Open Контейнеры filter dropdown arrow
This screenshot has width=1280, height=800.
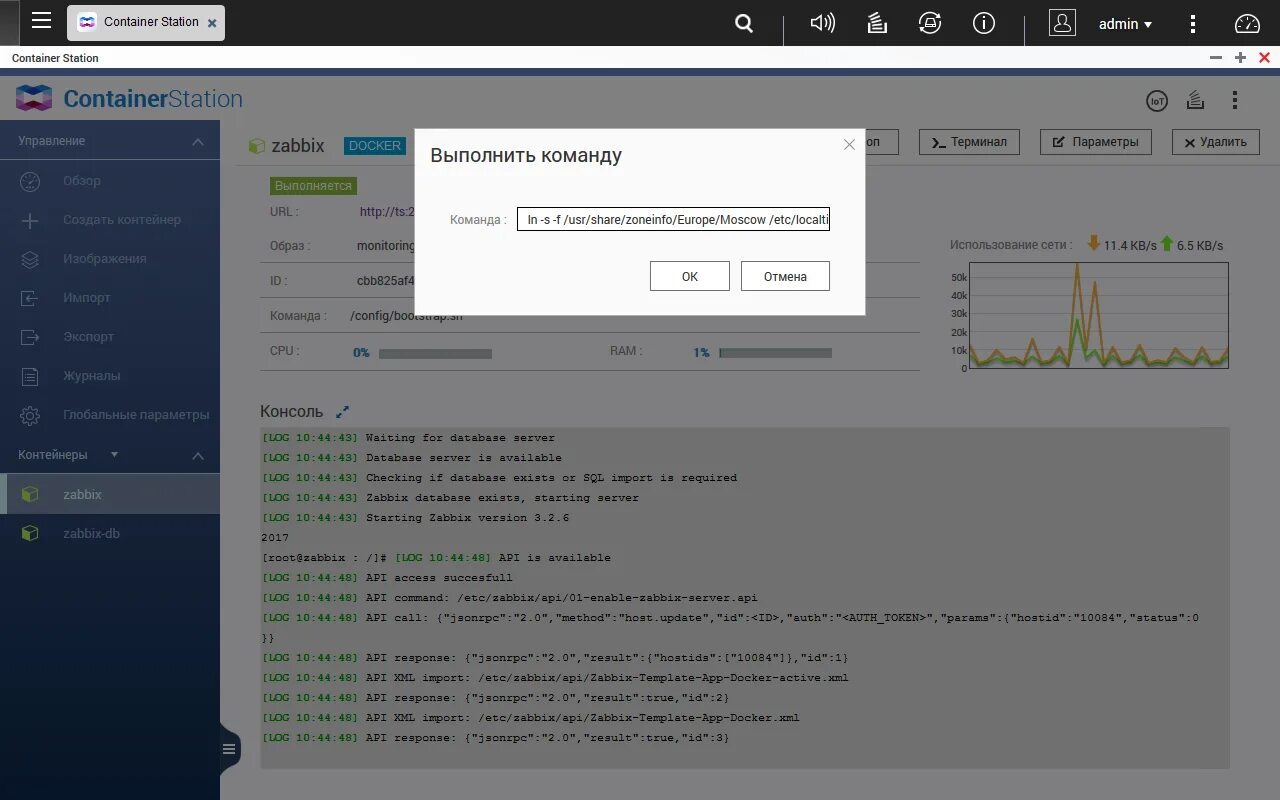coord(114,455)
